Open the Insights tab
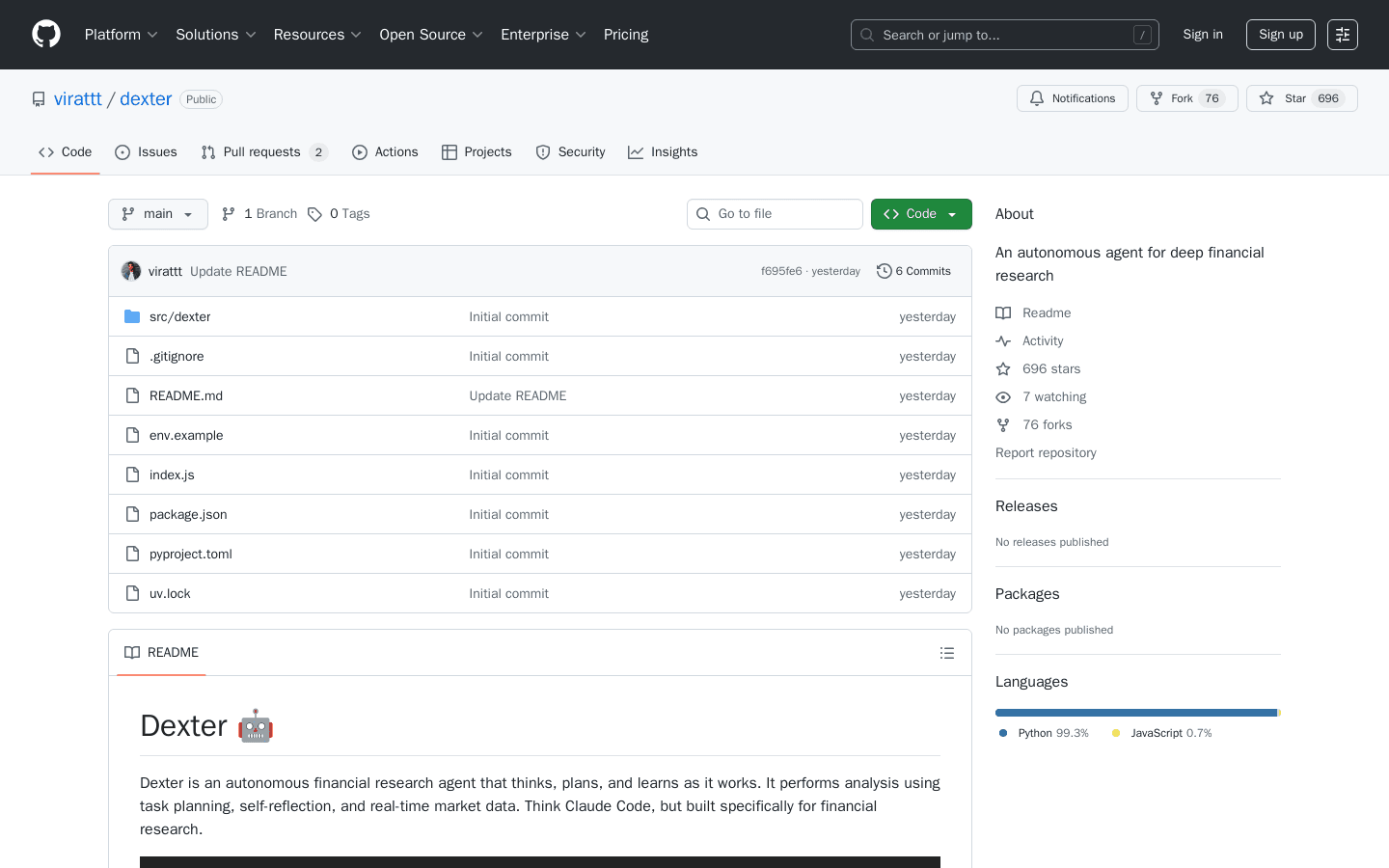Viewport: 1389px width, 868px height. [x=663, y=151]
